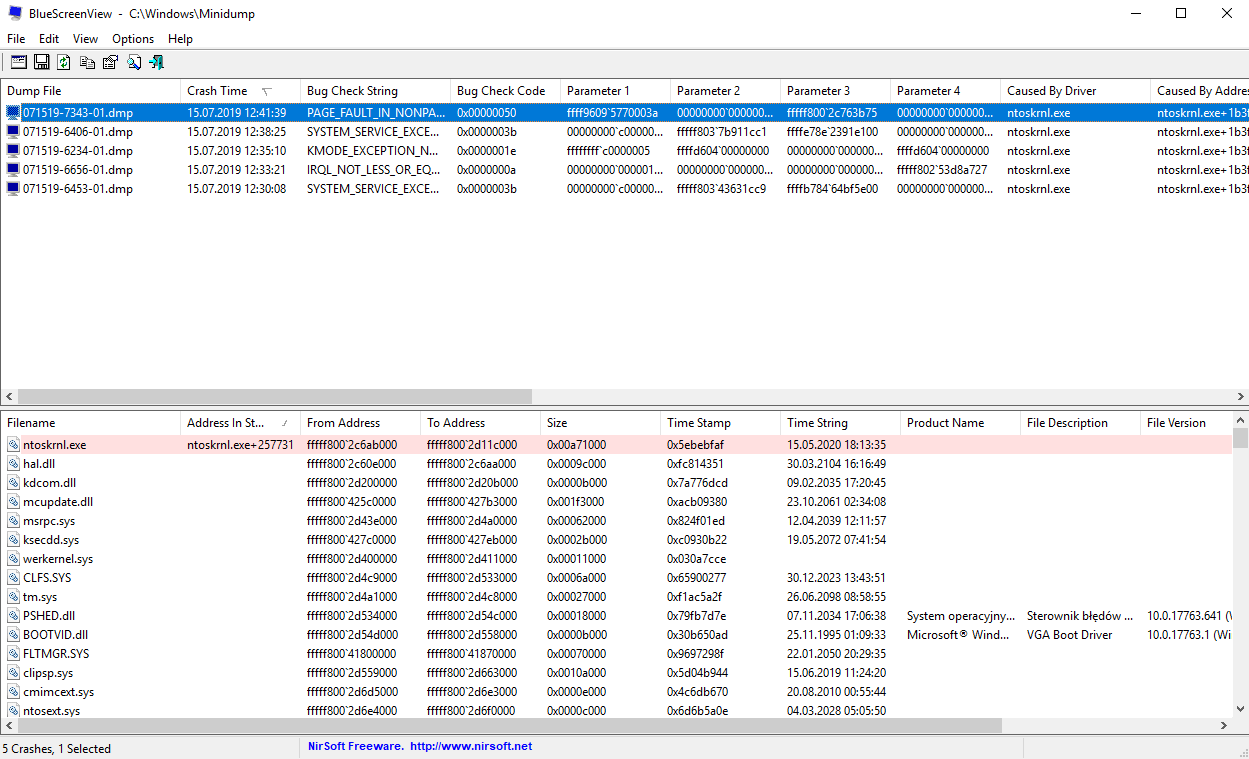Viewport: 1249px width, 759px height.
Task: Click the driver icon beside BOOTVID.dll
Action: coord(13,635)
